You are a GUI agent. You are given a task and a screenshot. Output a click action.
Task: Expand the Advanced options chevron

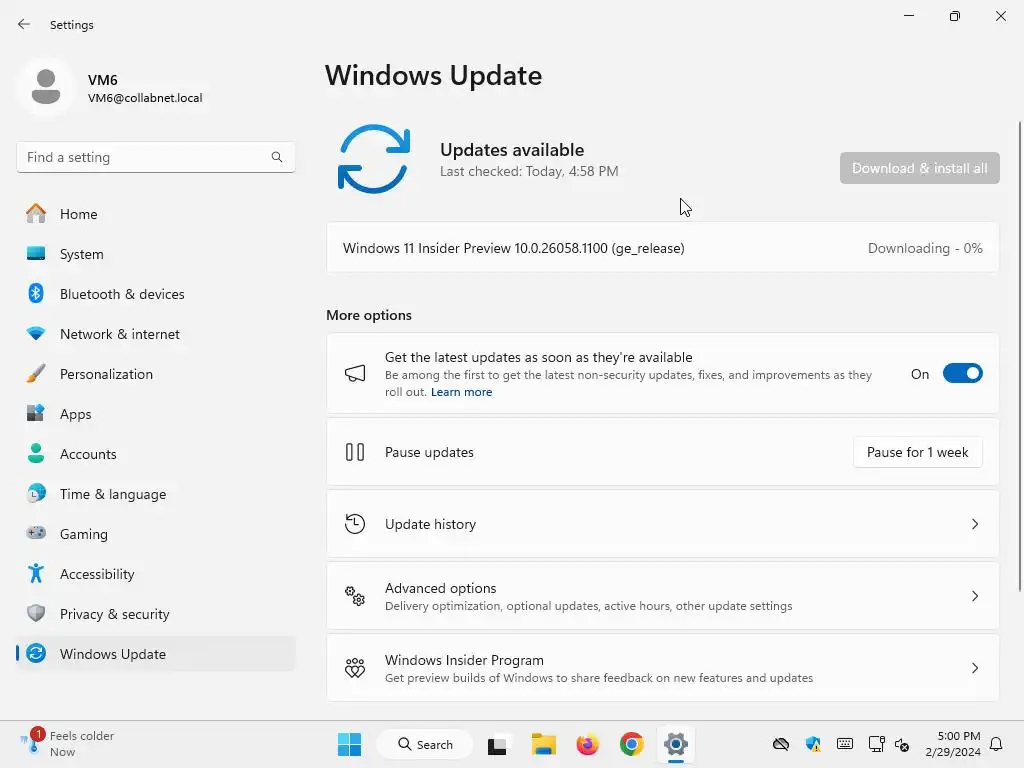pos(974,596)
